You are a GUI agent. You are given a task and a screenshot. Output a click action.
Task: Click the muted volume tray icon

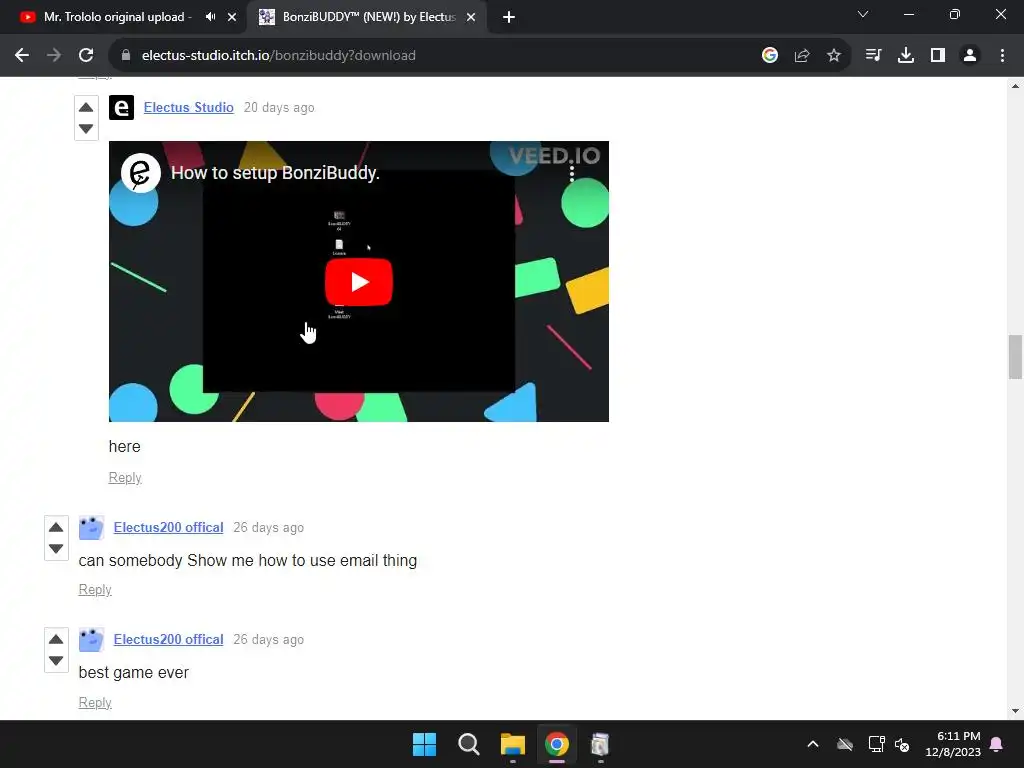(x=902, y=744)
